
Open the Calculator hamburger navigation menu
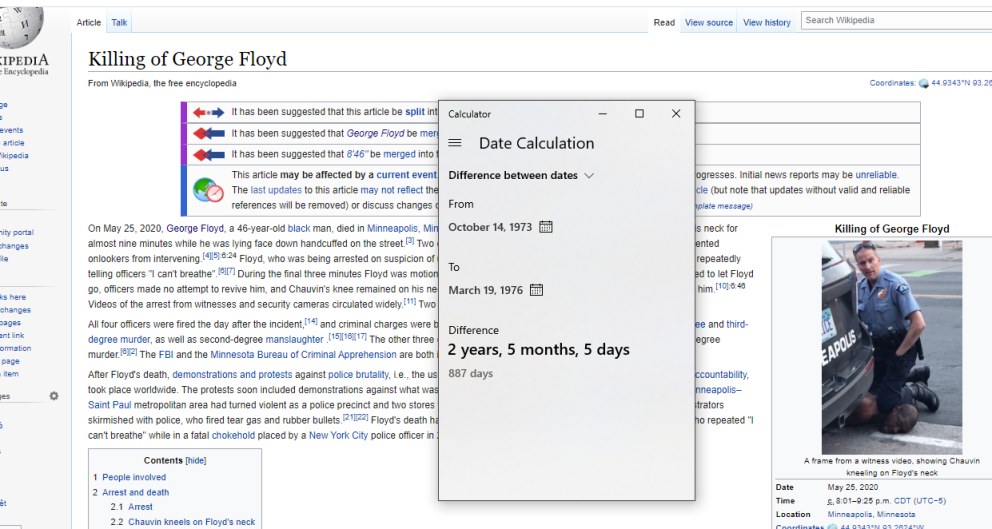tap(455, 143)
